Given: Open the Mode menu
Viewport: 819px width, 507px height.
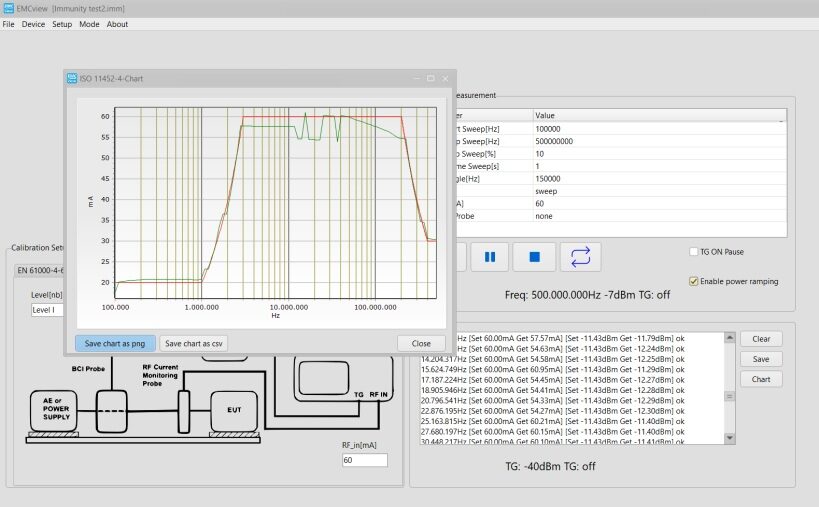Looking at the screenshot, I should [89, 24].
